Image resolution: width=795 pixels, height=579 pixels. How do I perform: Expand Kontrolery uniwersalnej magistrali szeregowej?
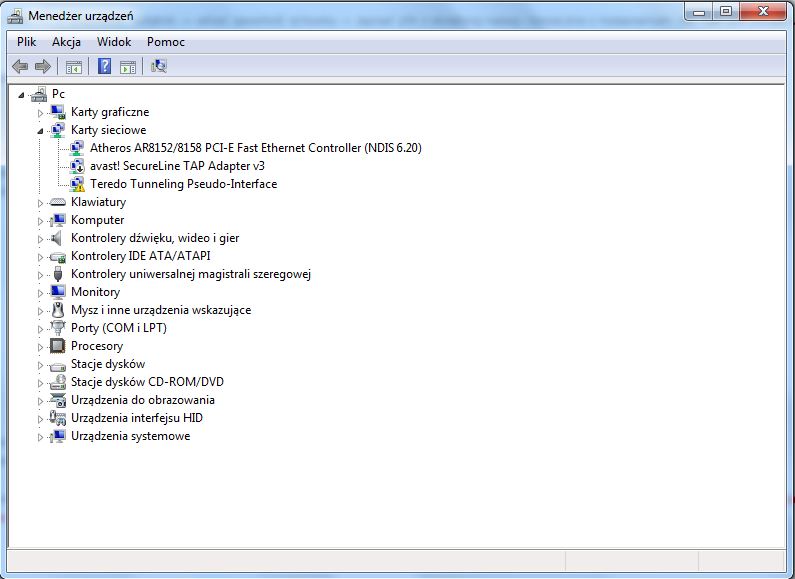pos(40,275)
